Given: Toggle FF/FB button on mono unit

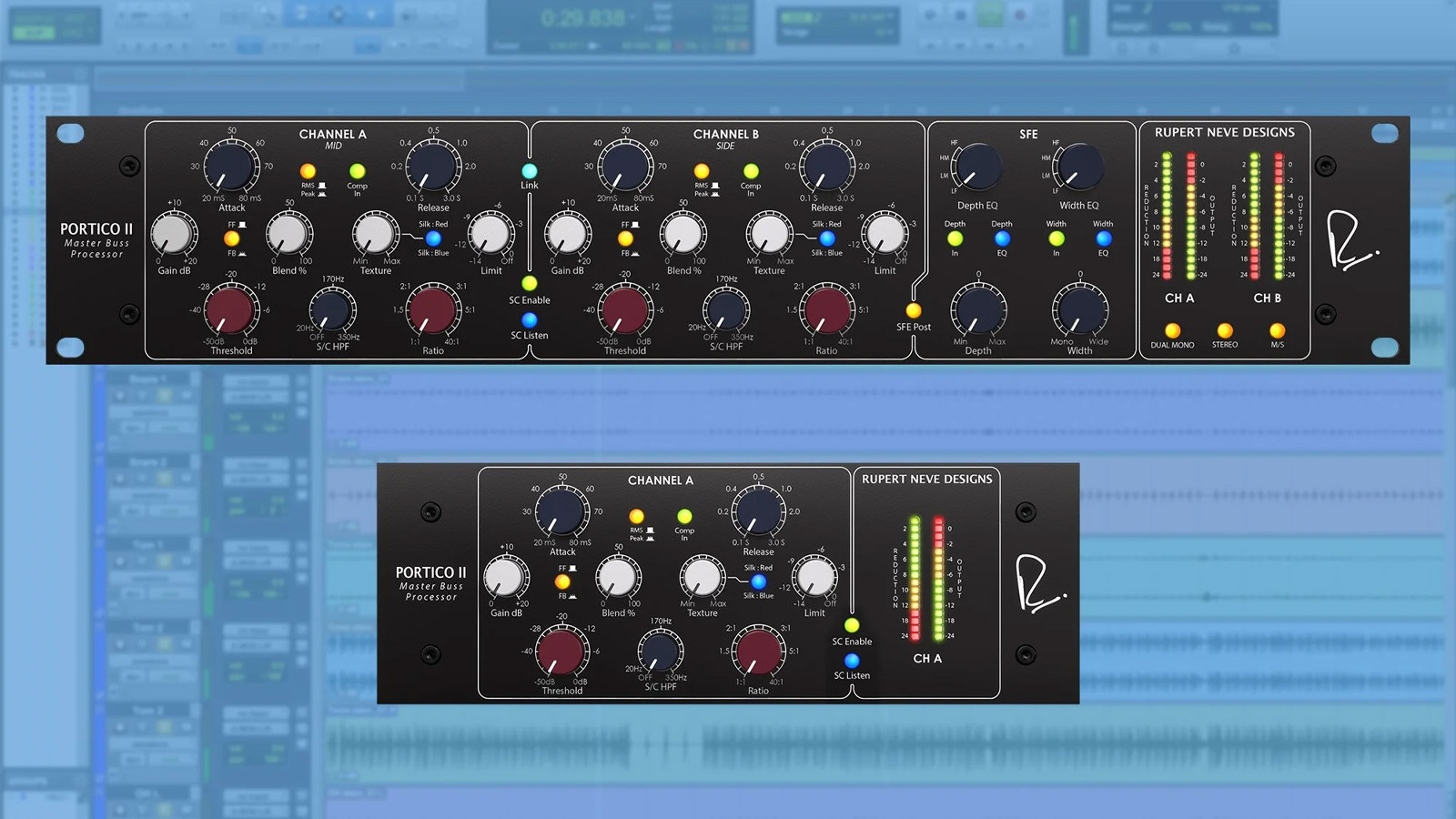Looking at the screenshot, I should coord(562,581).
